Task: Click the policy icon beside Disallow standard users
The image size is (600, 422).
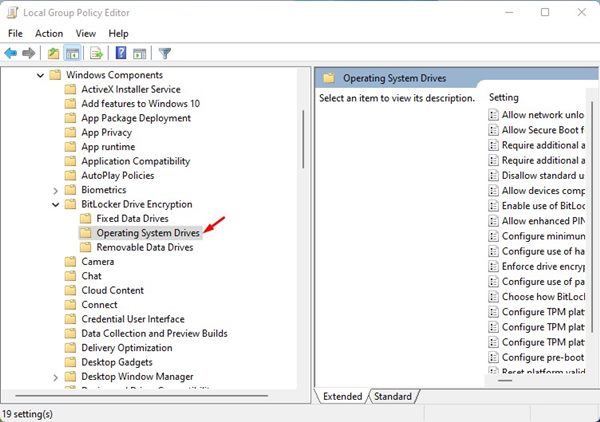Action: tap(494, 175)
